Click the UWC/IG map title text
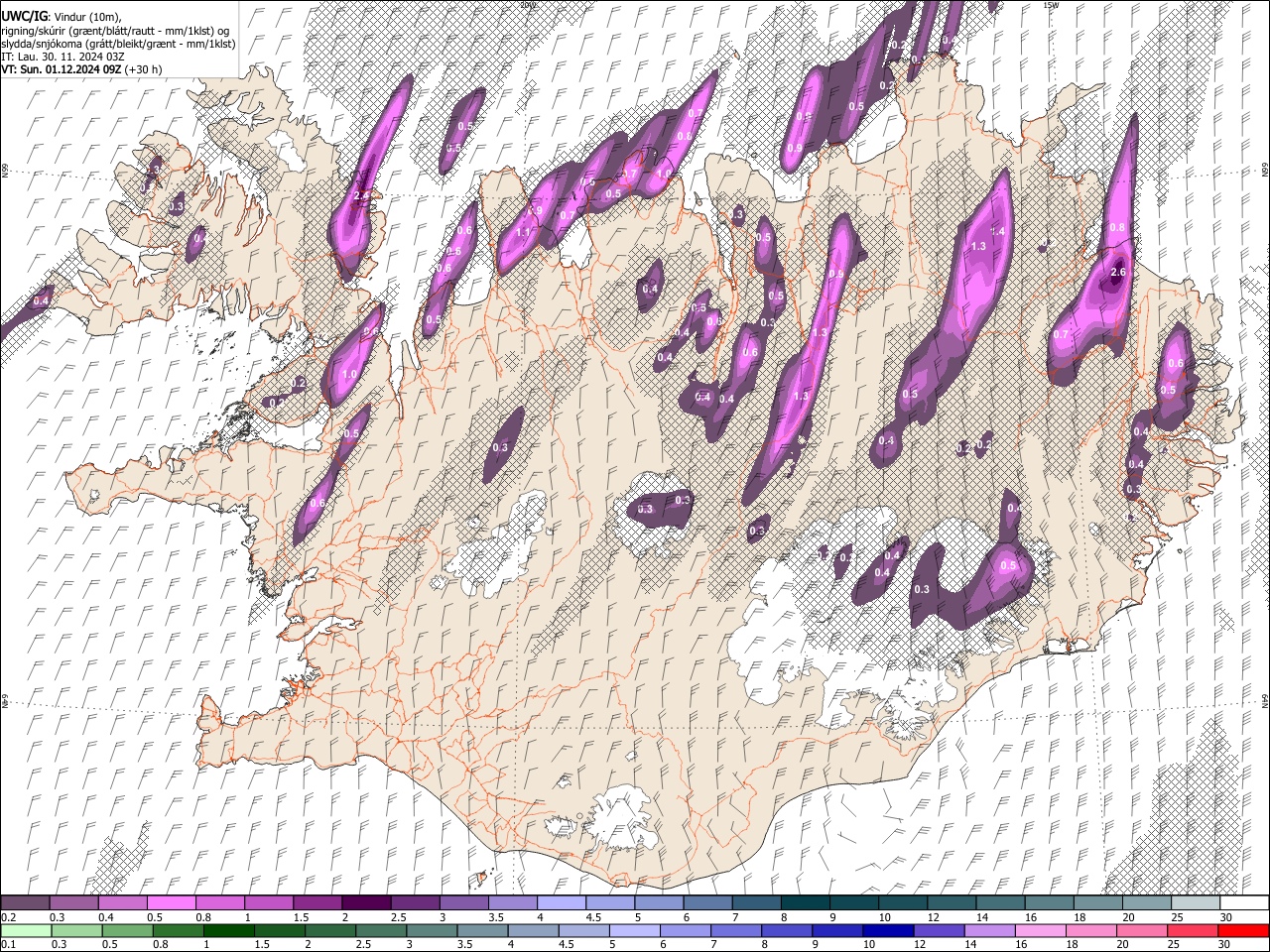This screenshot has height=952, width=1270. coord(23,16)
